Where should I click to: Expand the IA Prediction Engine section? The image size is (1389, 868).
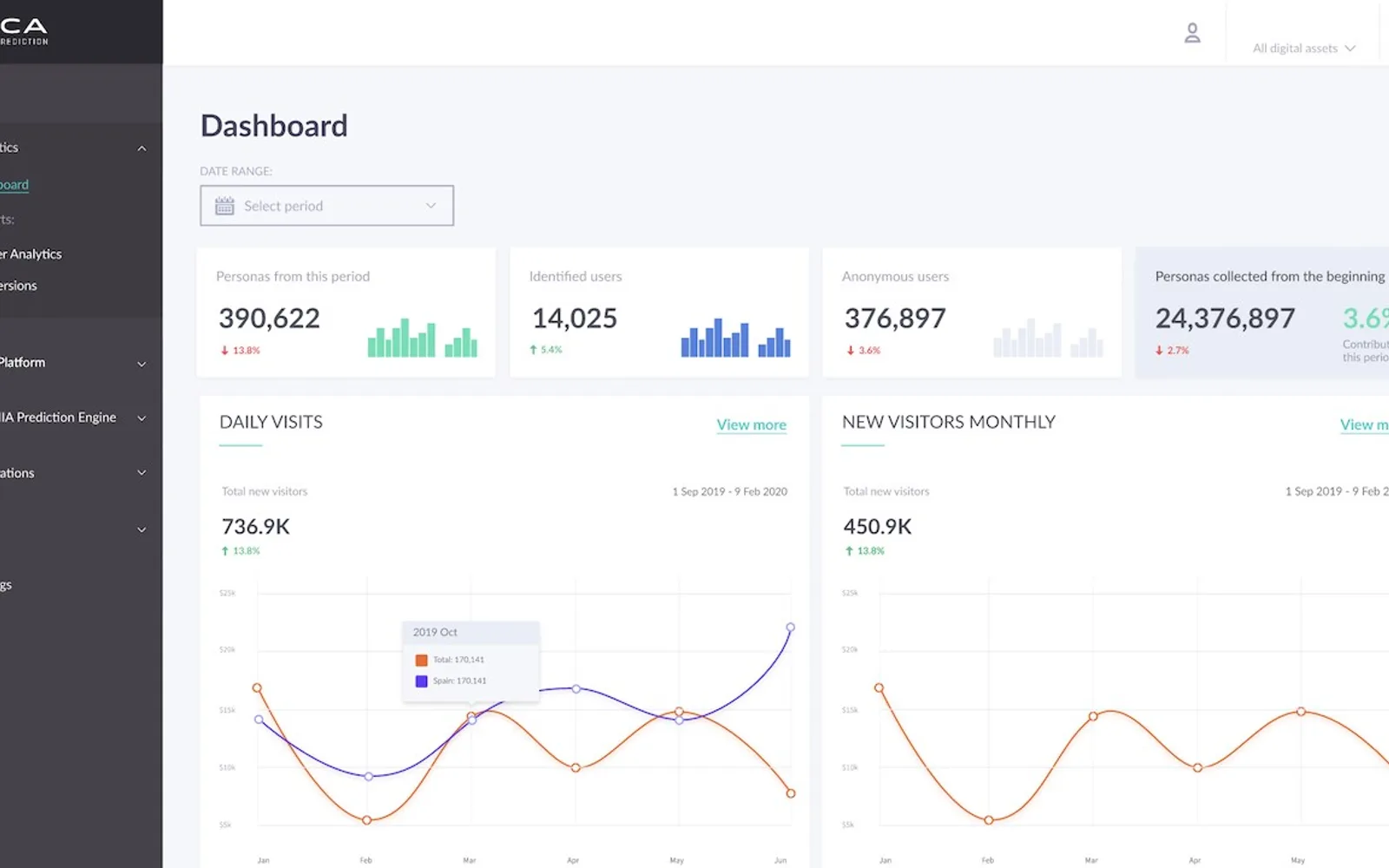click(x=142, y=418)
